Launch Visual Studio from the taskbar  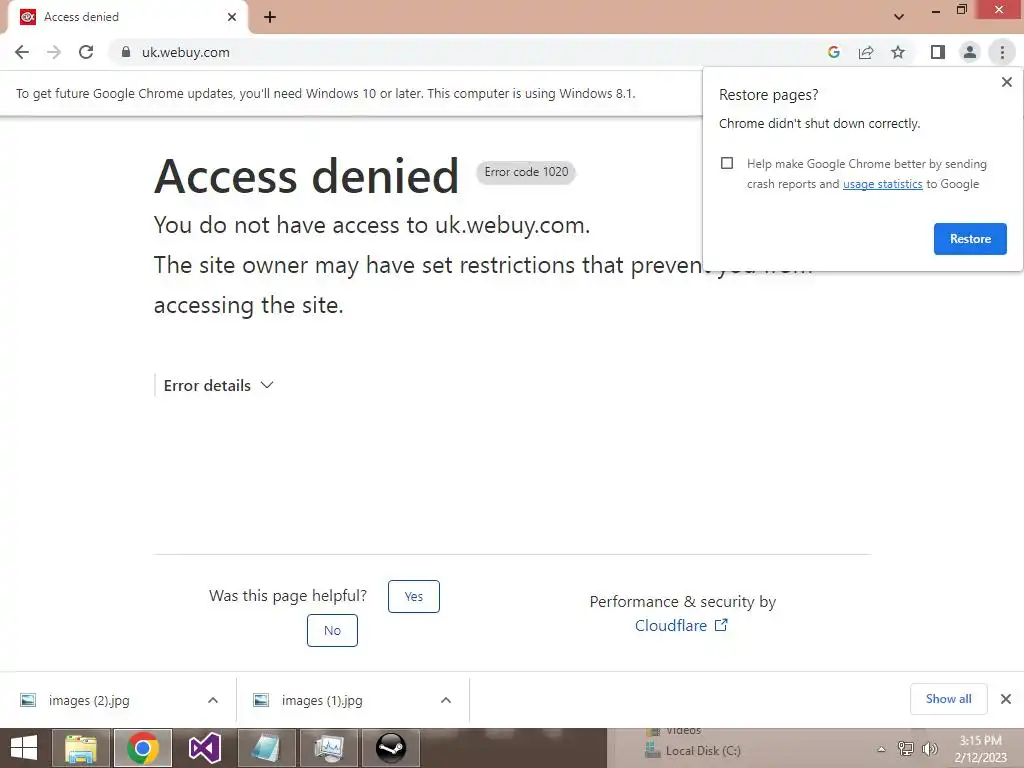coord(205,748)
